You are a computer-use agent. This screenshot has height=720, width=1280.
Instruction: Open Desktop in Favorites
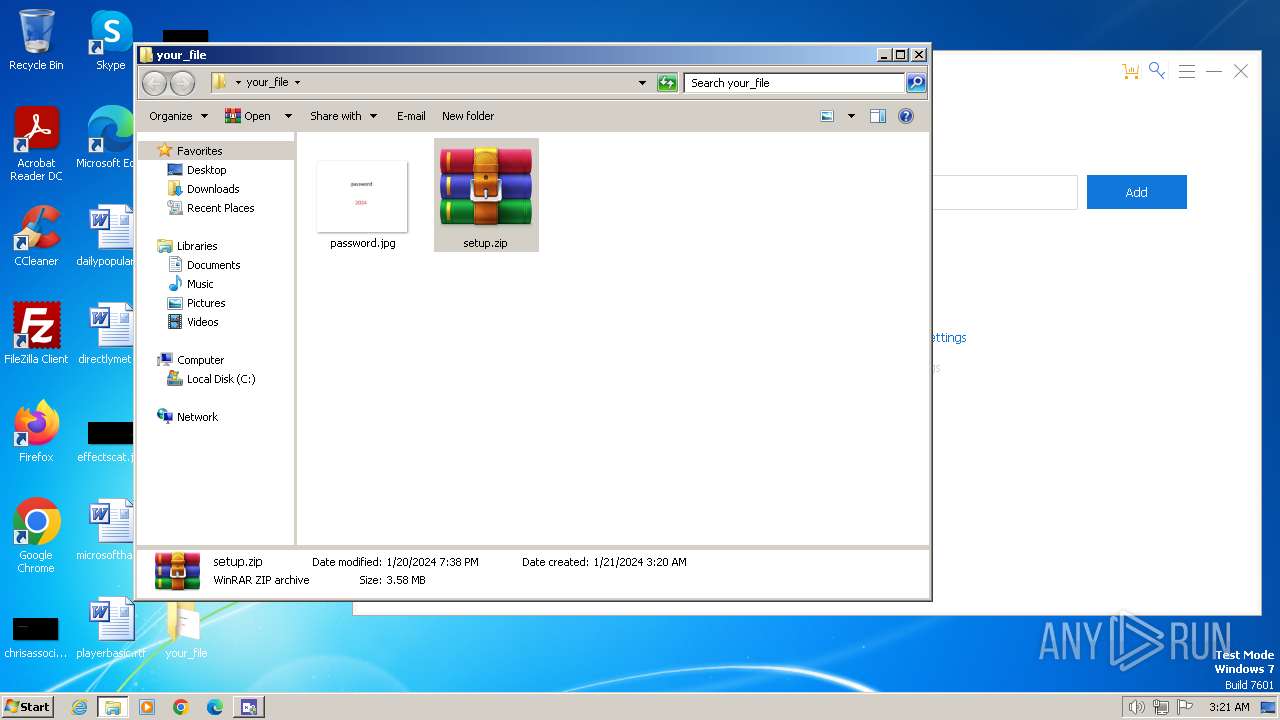click(206, 170)
